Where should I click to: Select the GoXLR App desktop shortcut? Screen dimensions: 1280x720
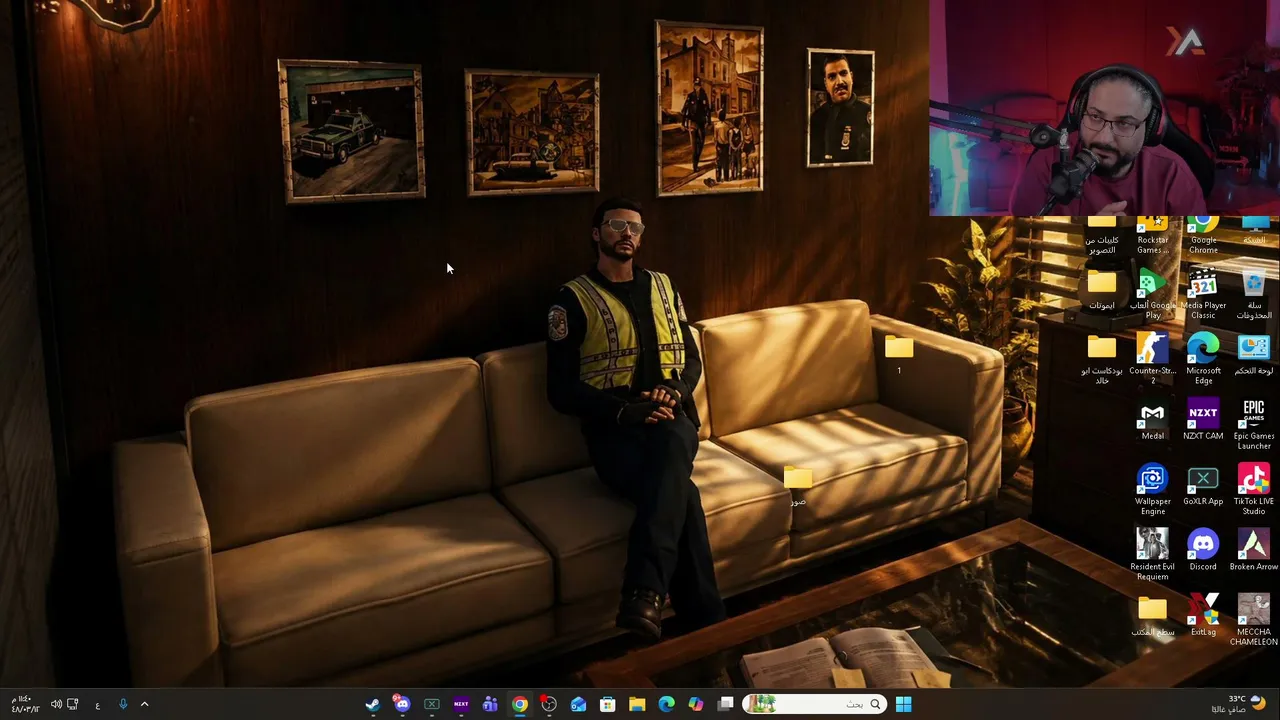[1203, 486]
